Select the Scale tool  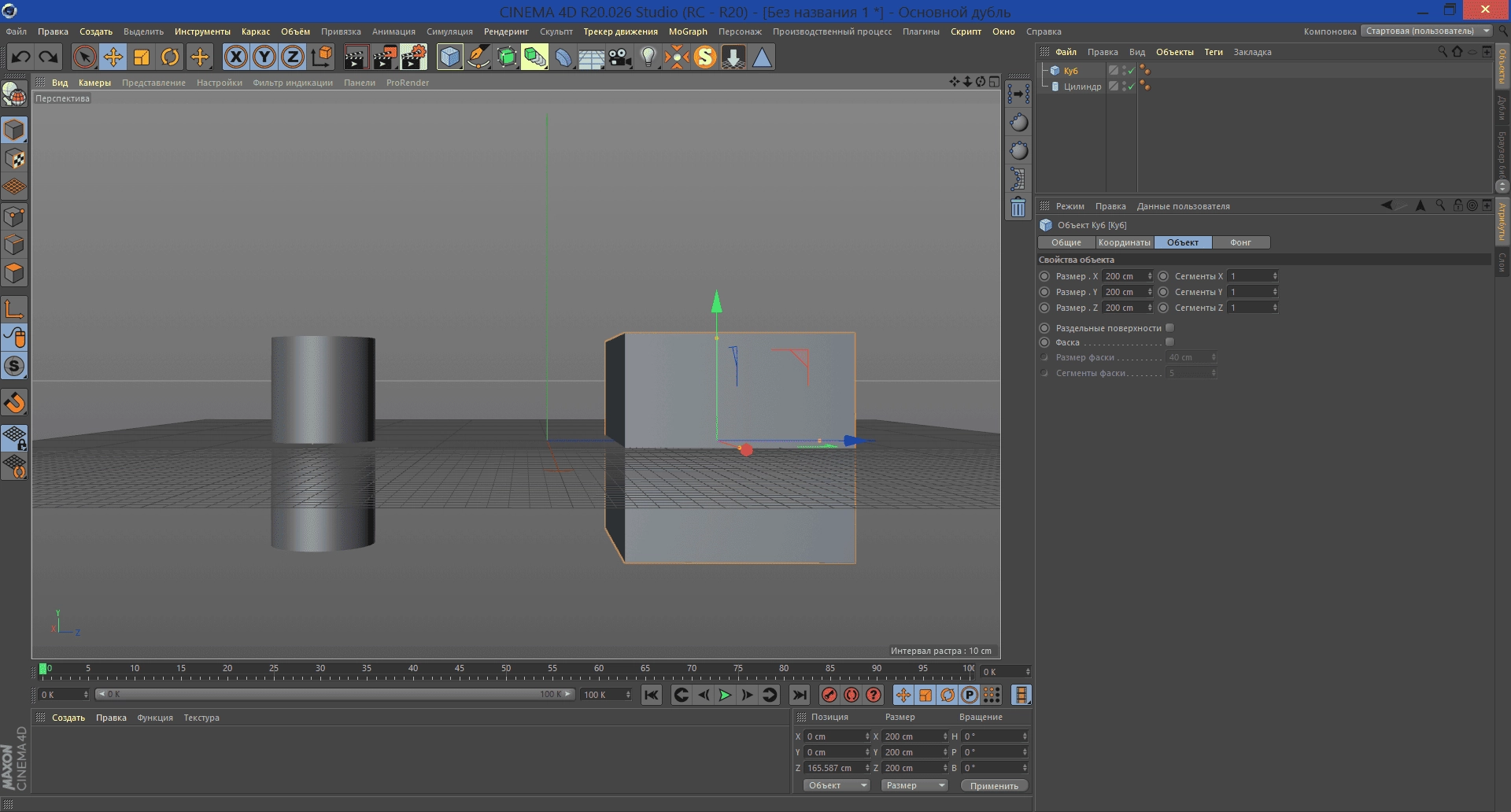tap(142, 57)
